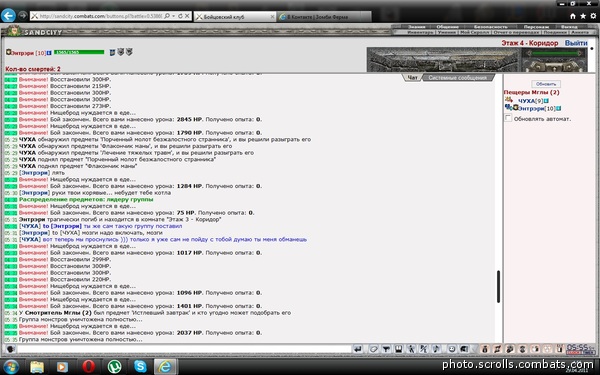The height and width of the screenshot is (375, 600).
Task: Click the Обновить button
Action: coord(546,84)
